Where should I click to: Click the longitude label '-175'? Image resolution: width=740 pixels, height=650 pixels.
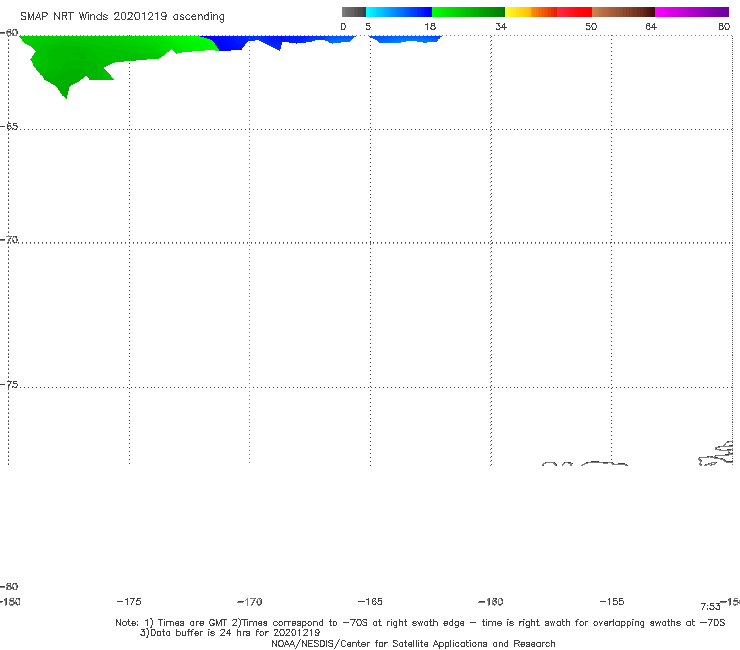(x=129, y=601)
